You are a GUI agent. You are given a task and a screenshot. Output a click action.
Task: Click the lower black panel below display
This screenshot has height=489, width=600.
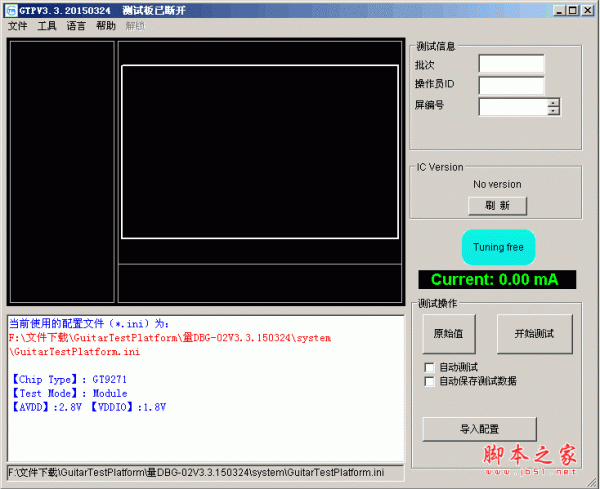tap(260, 284)
